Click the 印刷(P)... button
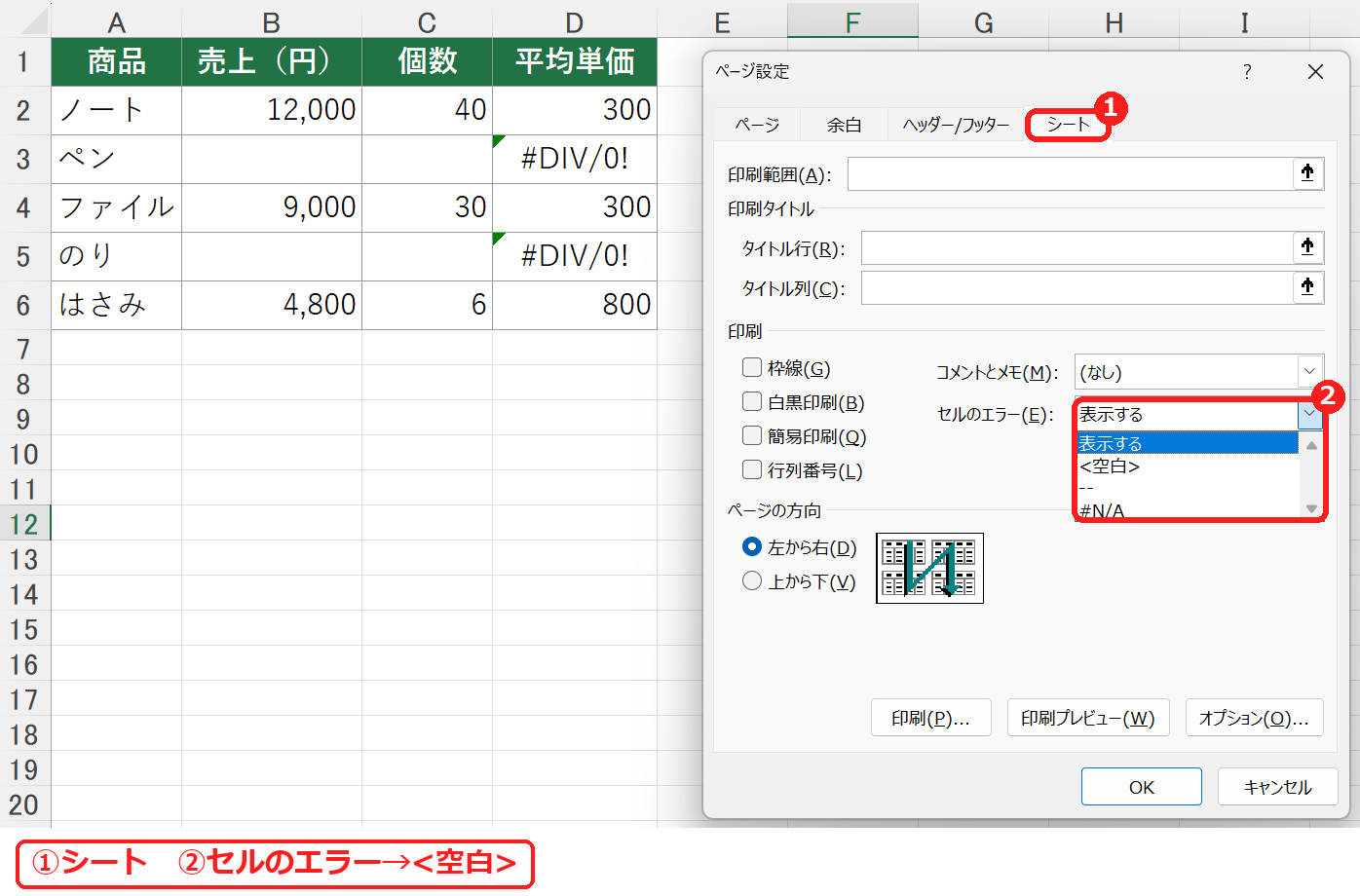Viewport: 1360px width, 896px height. (930, 718)
